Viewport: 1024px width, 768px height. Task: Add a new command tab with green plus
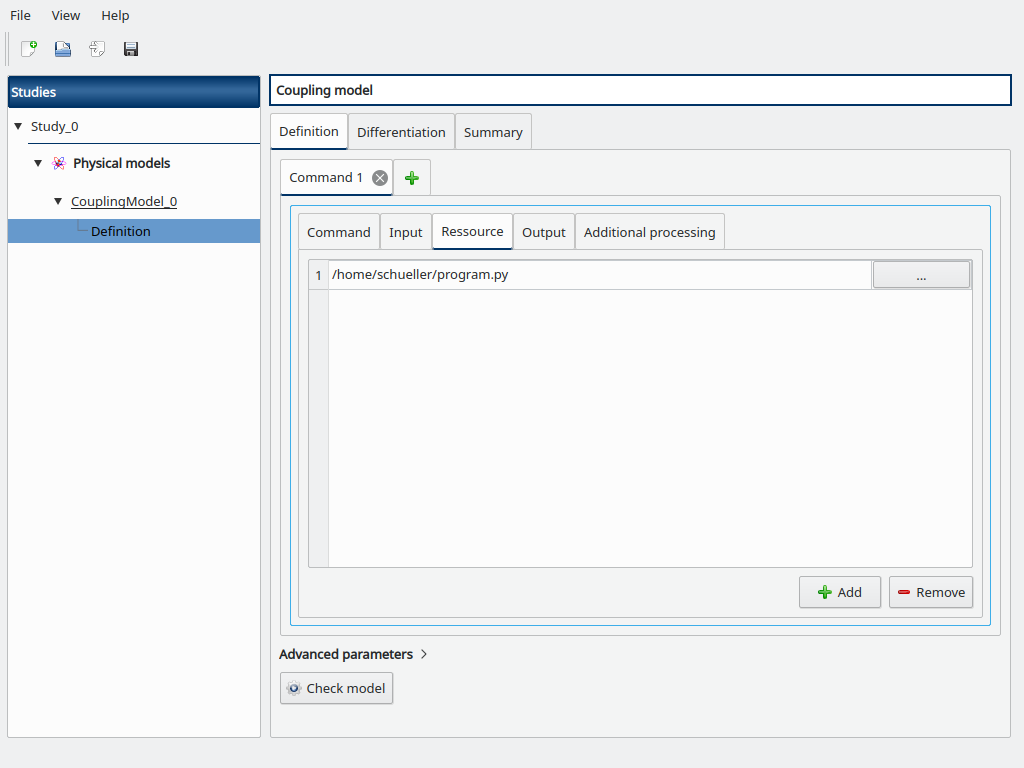pyautogui.click(x=411, y=178)
